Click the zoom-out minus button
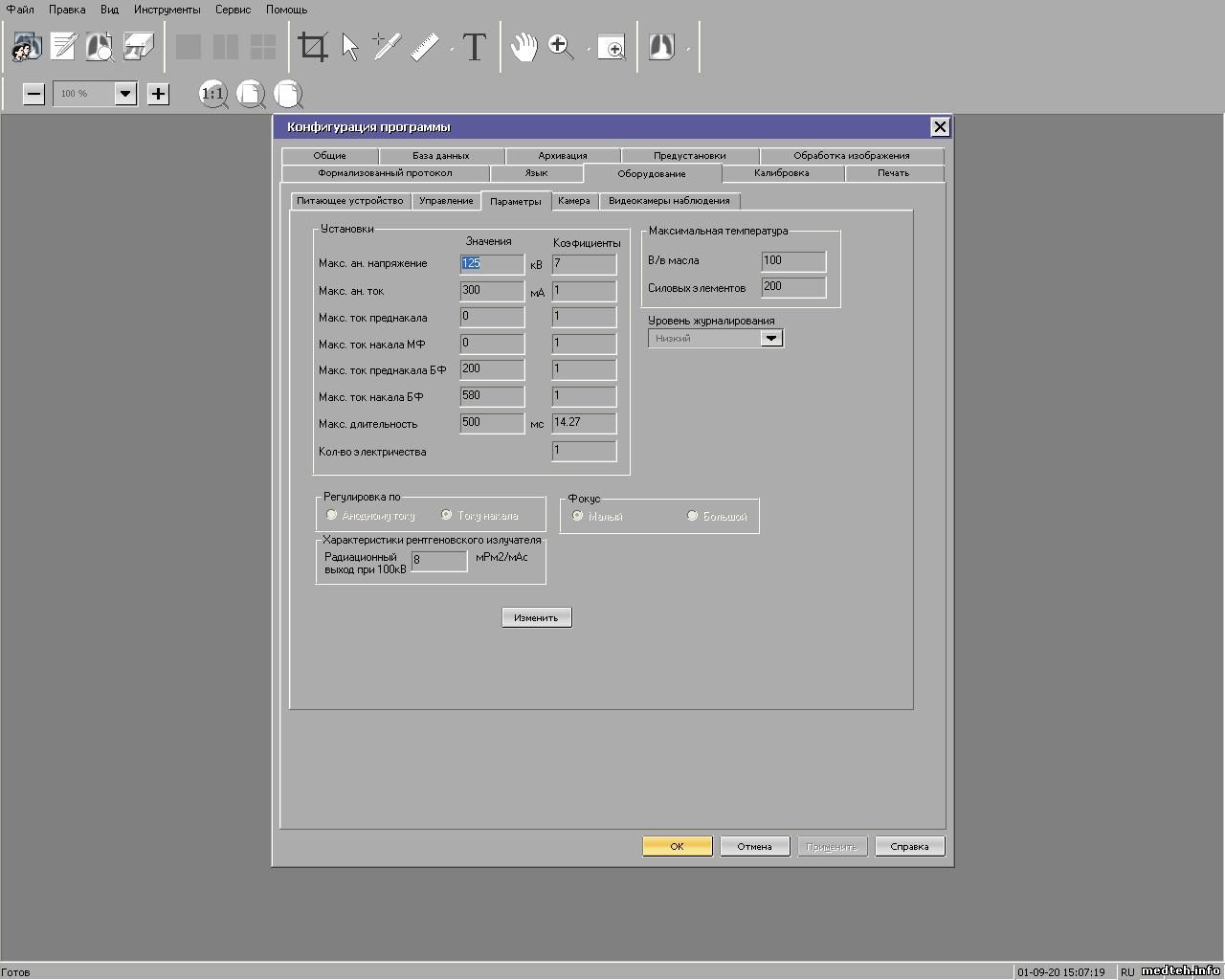Viewport: 1225px width, 980px height. point(33,94)
